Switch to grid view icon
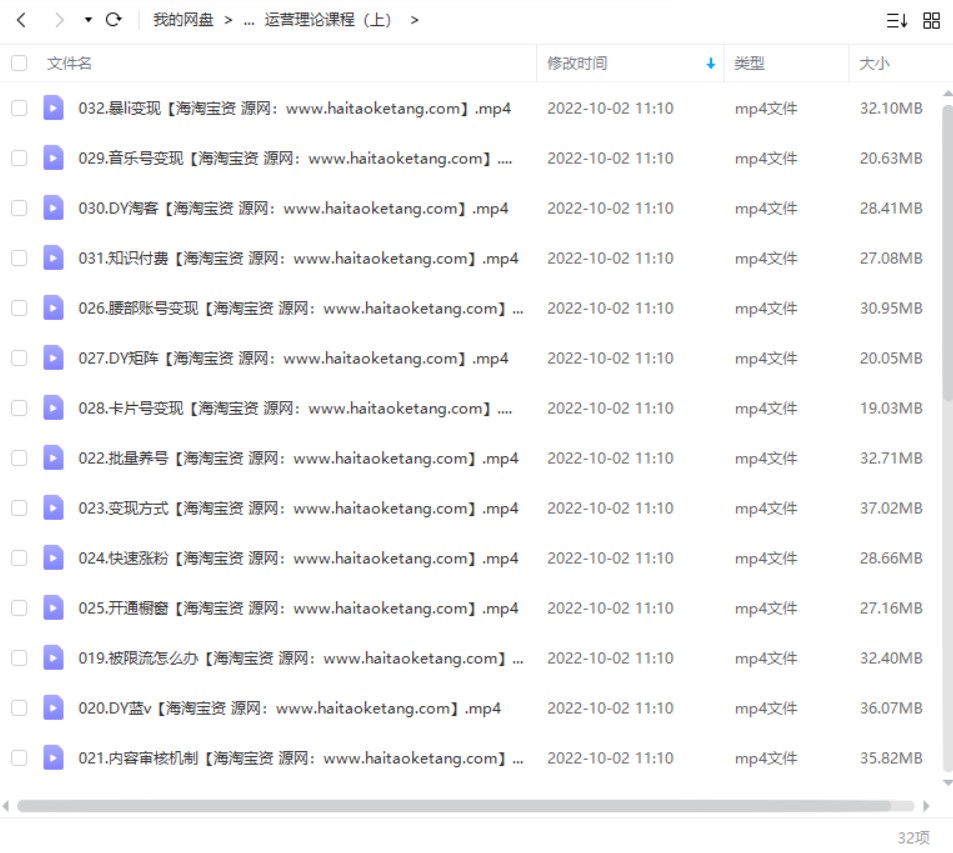This screenshot has width=953, height=853. coord(931,21)
